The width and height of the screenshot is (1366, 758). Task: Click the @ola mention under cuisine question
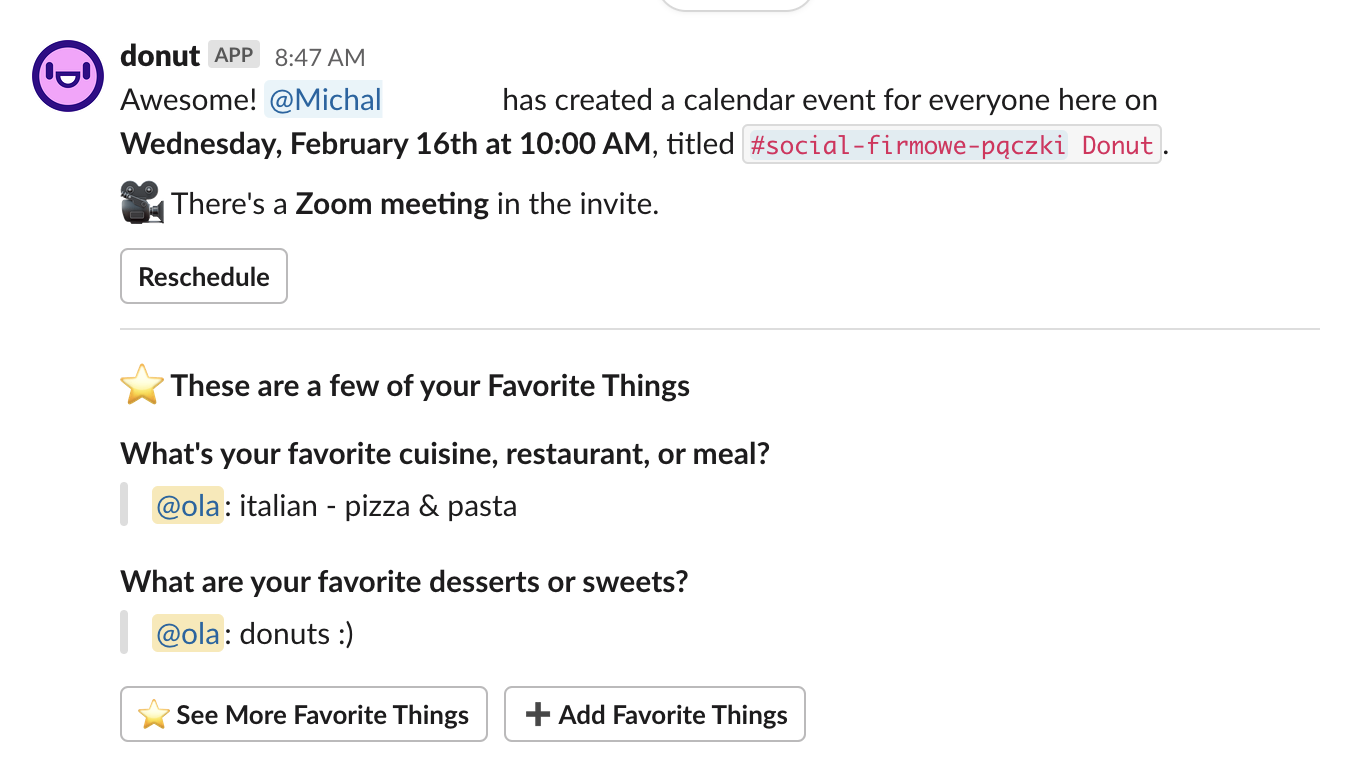[x=188, y=506]
